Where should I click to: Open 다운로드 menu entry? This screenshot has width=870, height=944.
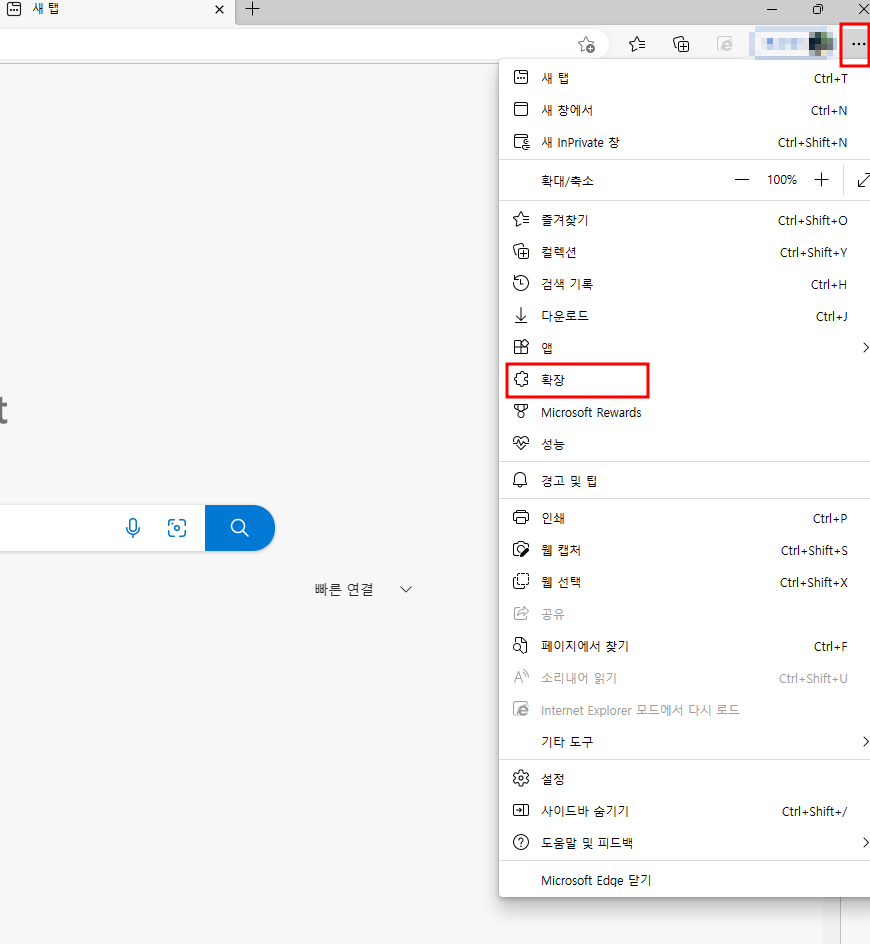click(685, 316)
